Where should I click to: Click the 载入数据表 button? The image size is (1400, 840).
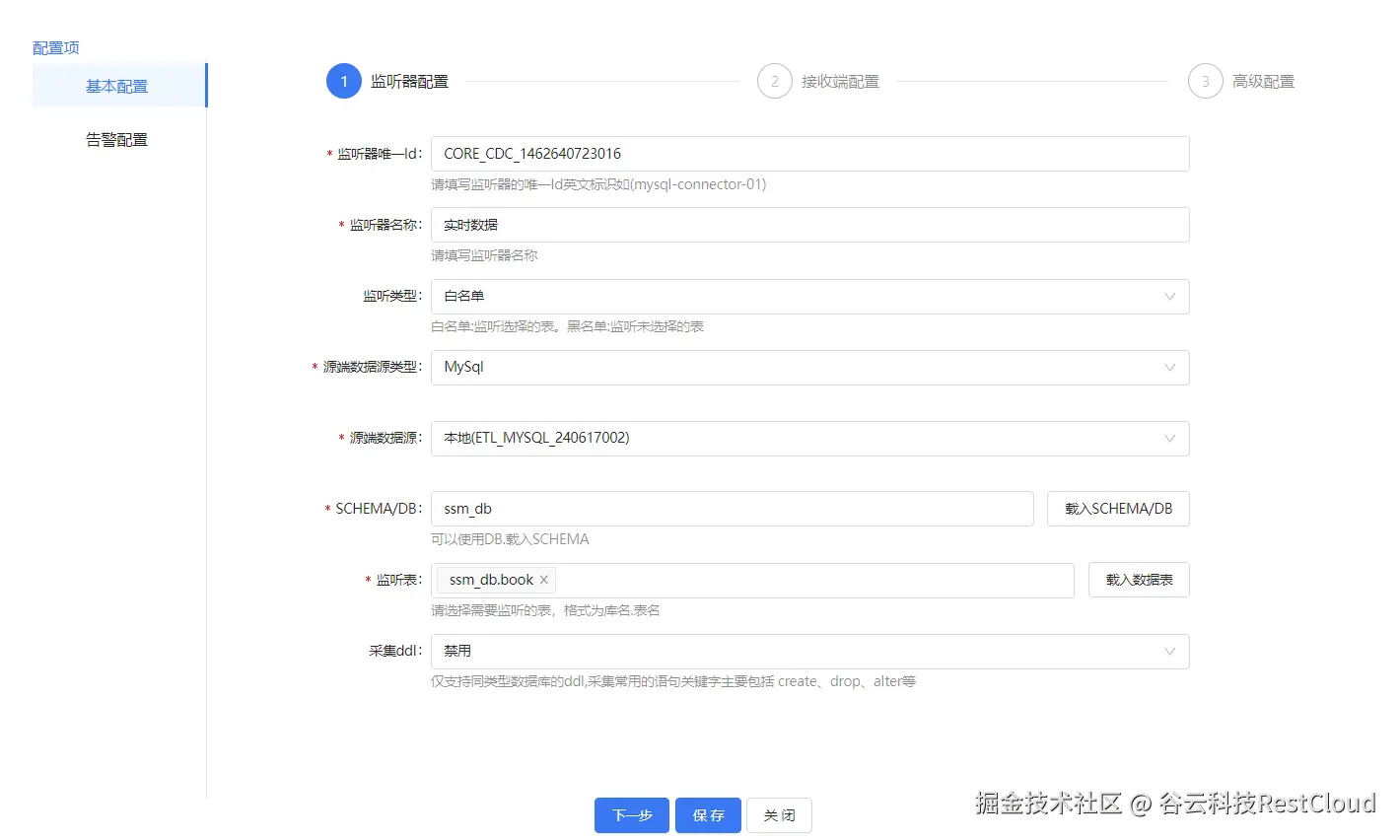click(x=1139, y=580)
